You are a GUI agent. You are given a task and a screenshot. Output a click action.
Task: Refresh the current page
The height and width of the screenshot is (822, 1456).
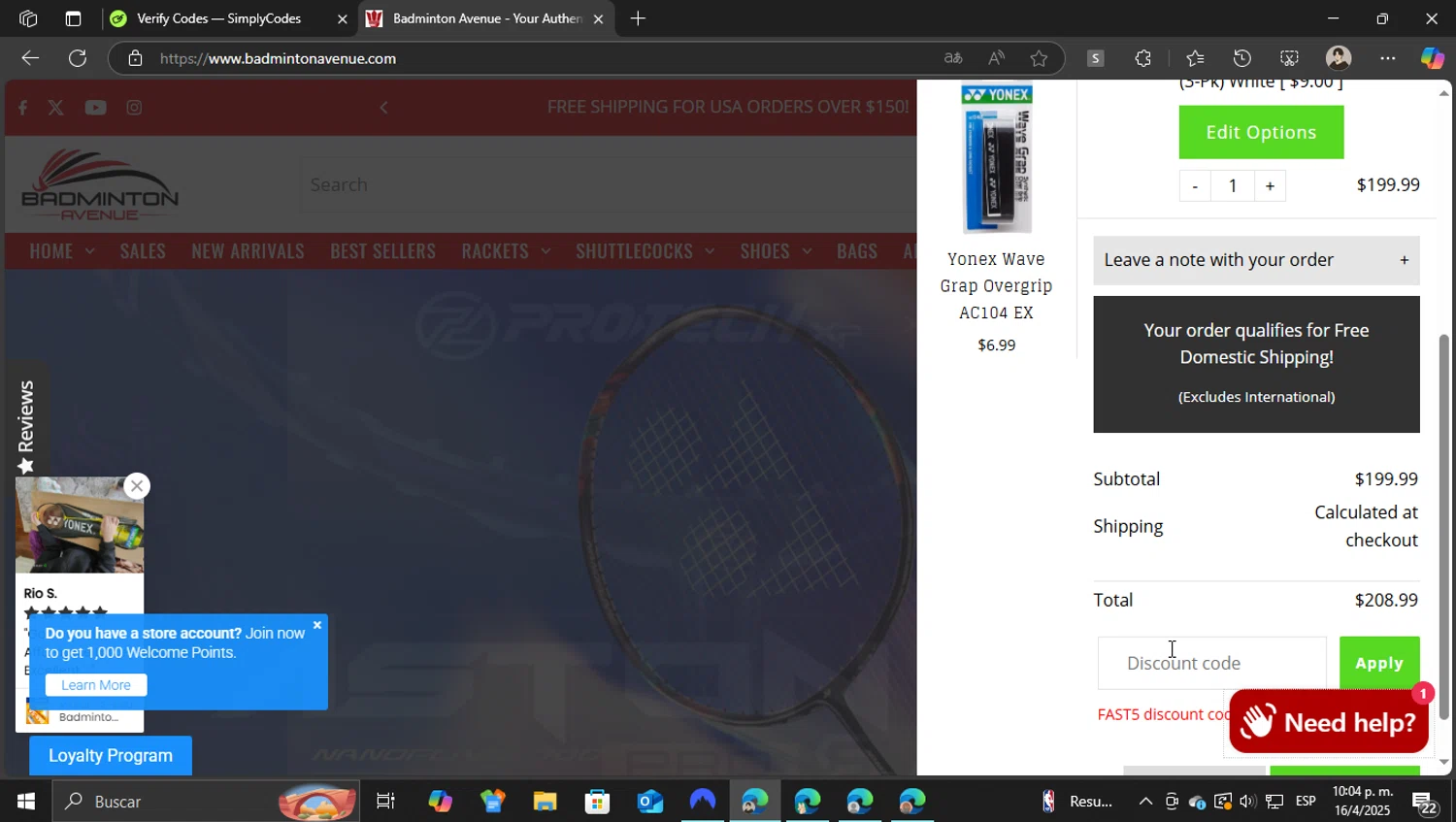point(78,58)
